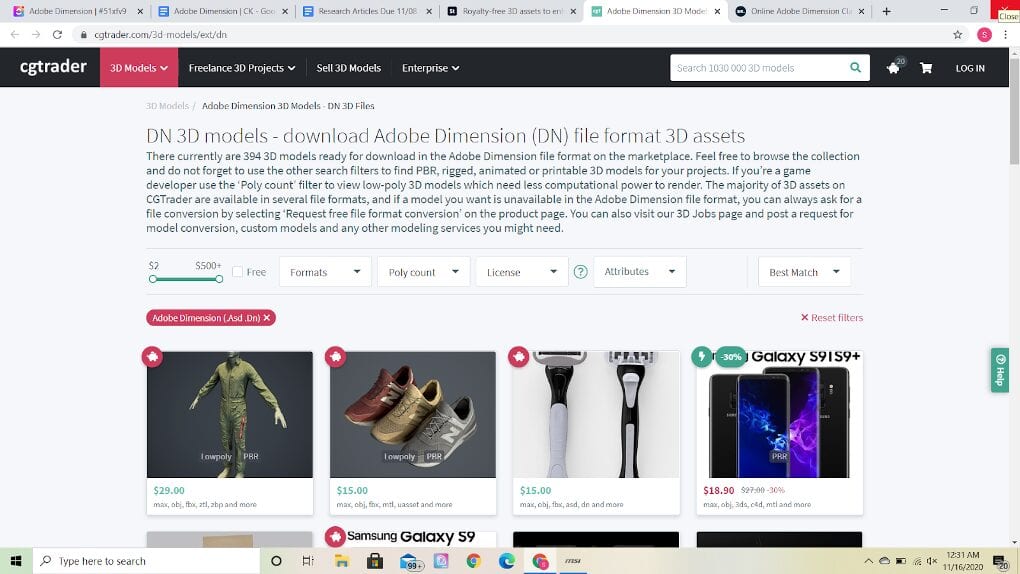Viewport: 1020px width, 574px height.
Task: Click the 3D Models breadcrumb link
Action: coord(167,105)
